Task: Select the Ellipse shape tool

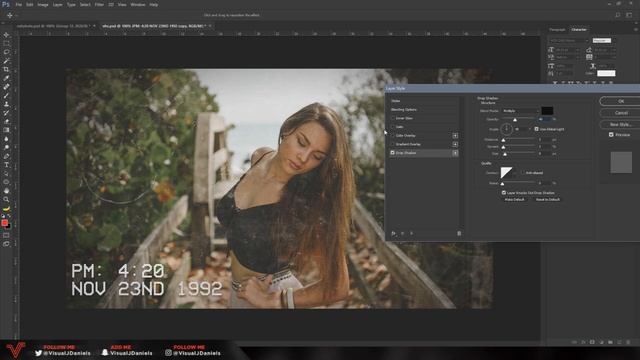Action: pos(6,182)
